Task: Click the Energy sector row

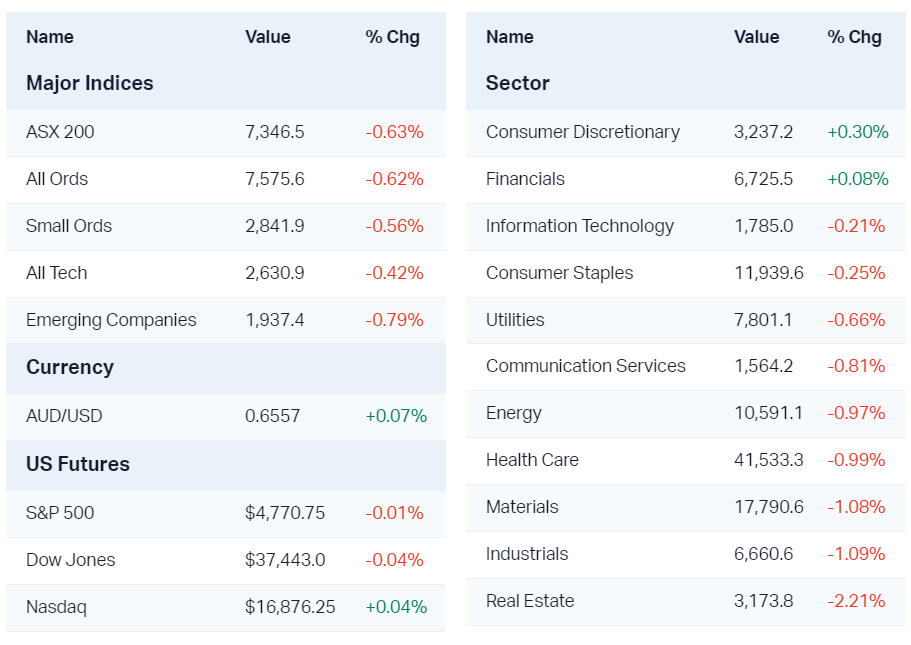Action: [x=513, y=413]
